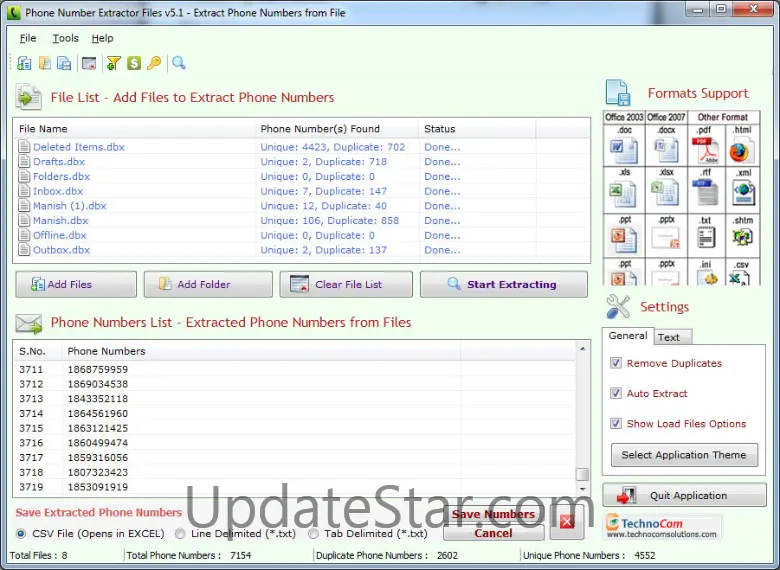The width and height of the screenshot is (780, 570).
Task: Select the Line Delimited txt radio button
Action: 180,534
